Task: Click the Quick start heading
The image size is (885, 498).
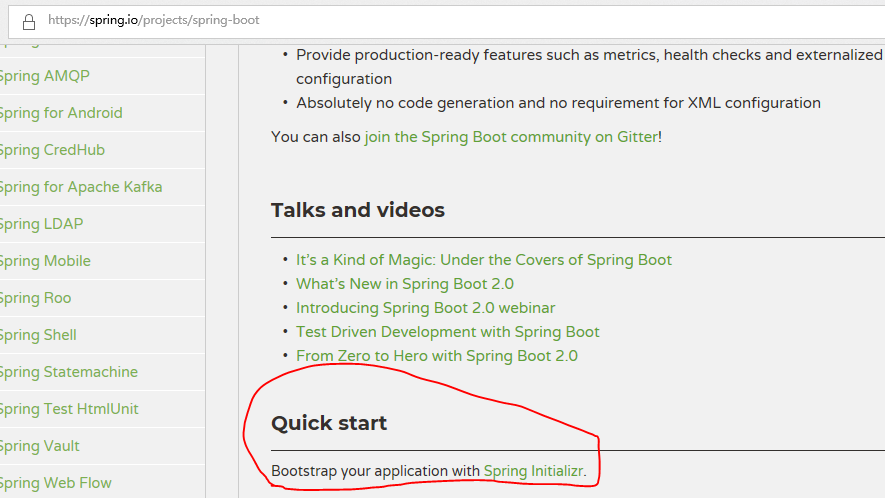Action: pos(329,423)
